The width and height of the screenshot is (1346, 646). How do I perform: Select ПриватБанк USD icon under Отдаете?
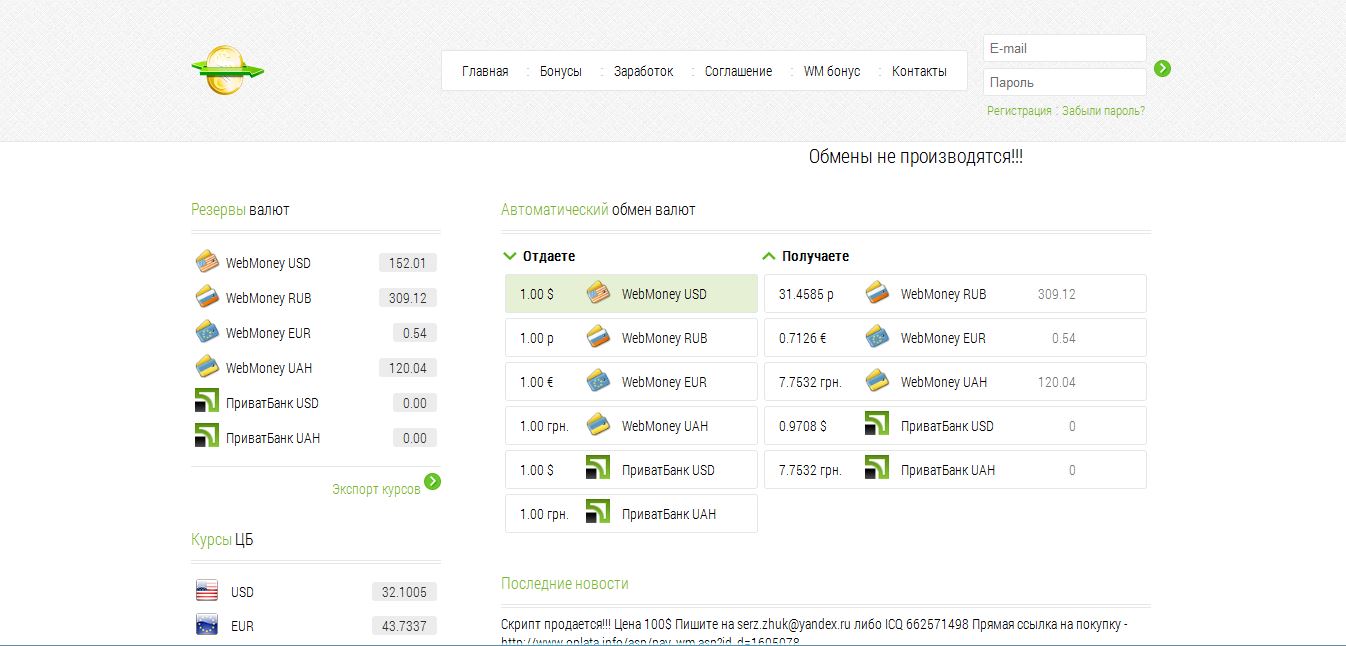pos(598,469)
